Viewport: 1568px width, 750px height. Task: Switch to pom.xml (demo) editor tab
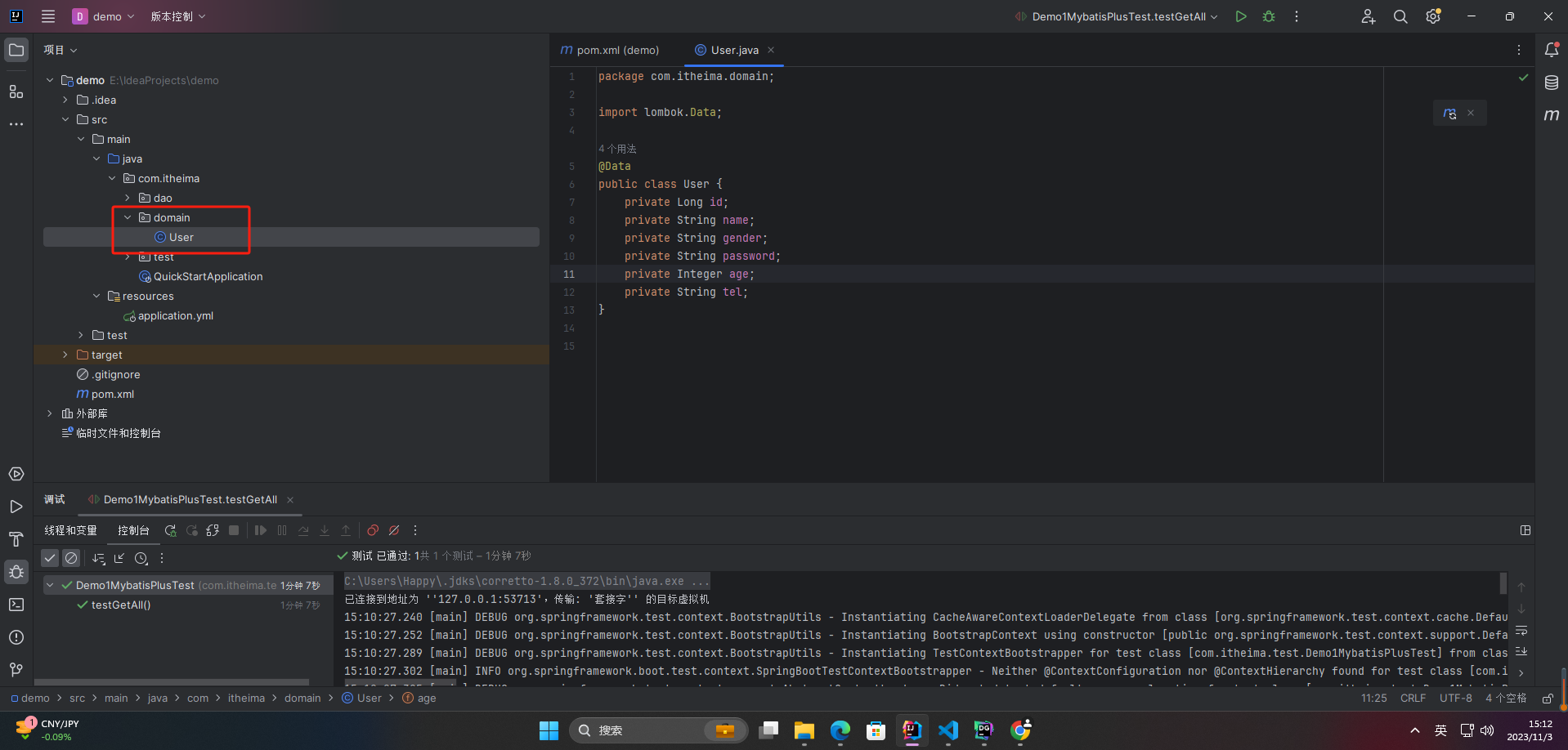click(x=610, y=50)
